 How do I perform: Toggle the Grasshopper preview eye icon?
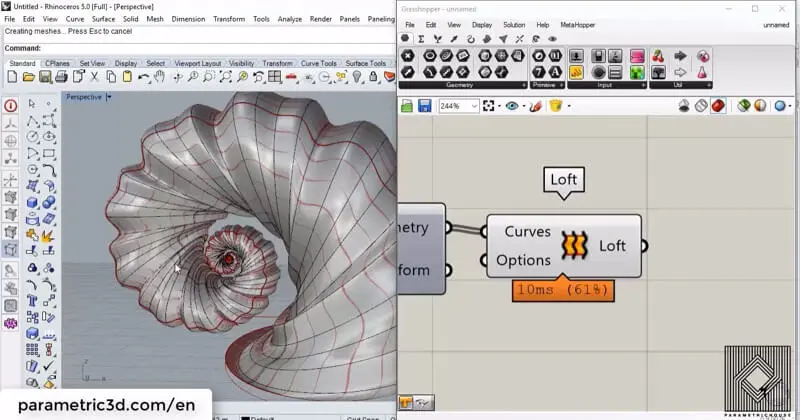pyautogui.click(x=512, y=105)
